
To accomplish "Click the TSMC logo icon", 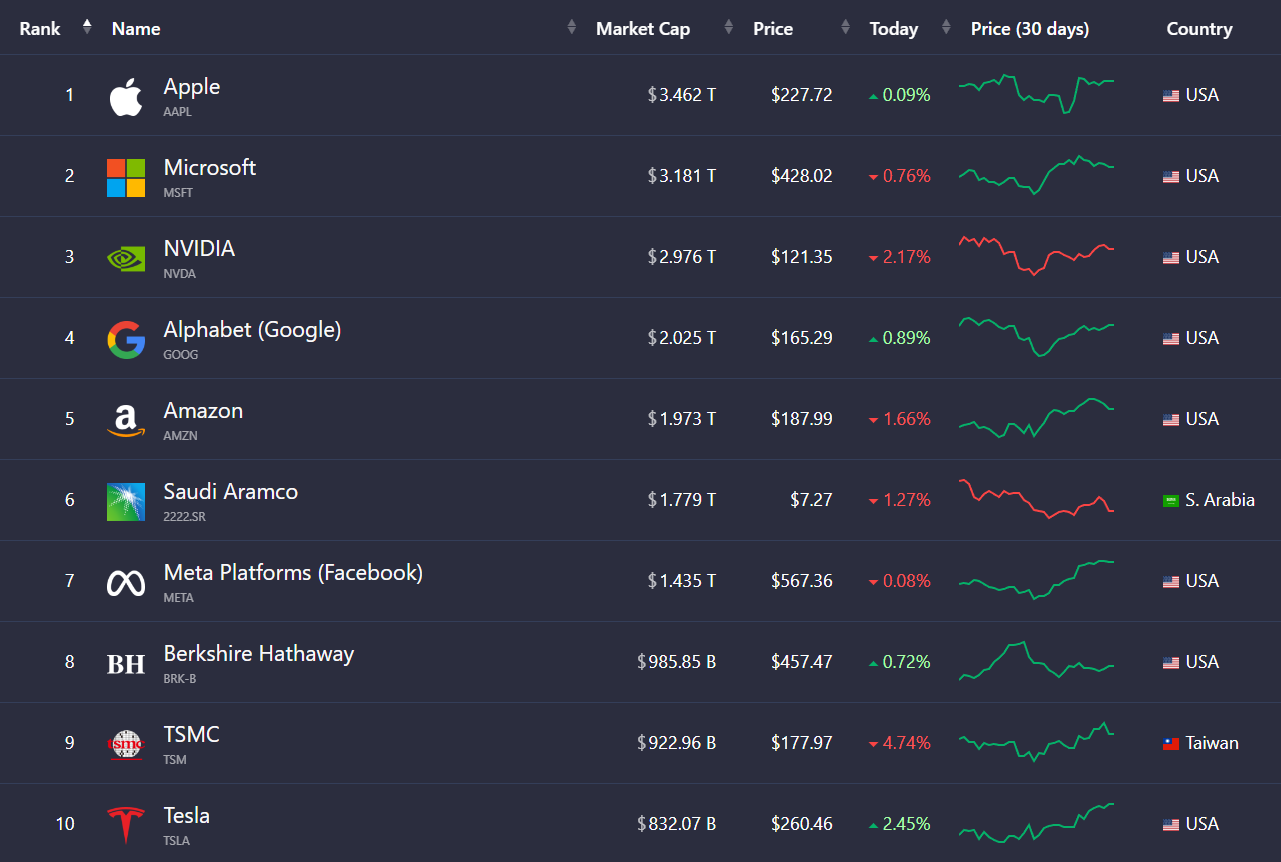I will pyautogui.click(x=126, y=744).
